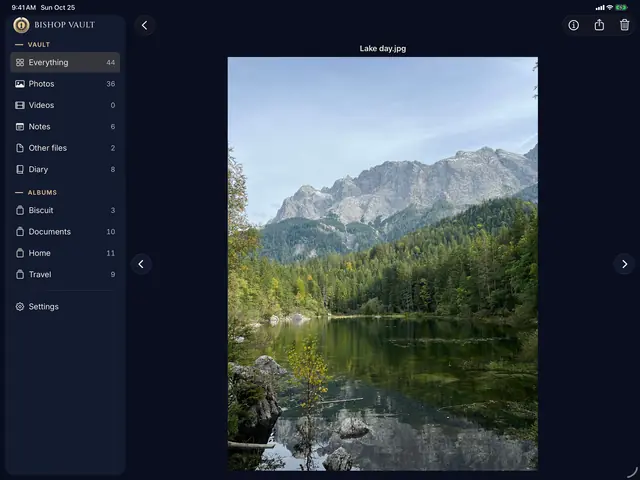Delete photo with trash icon

point(624,25)
